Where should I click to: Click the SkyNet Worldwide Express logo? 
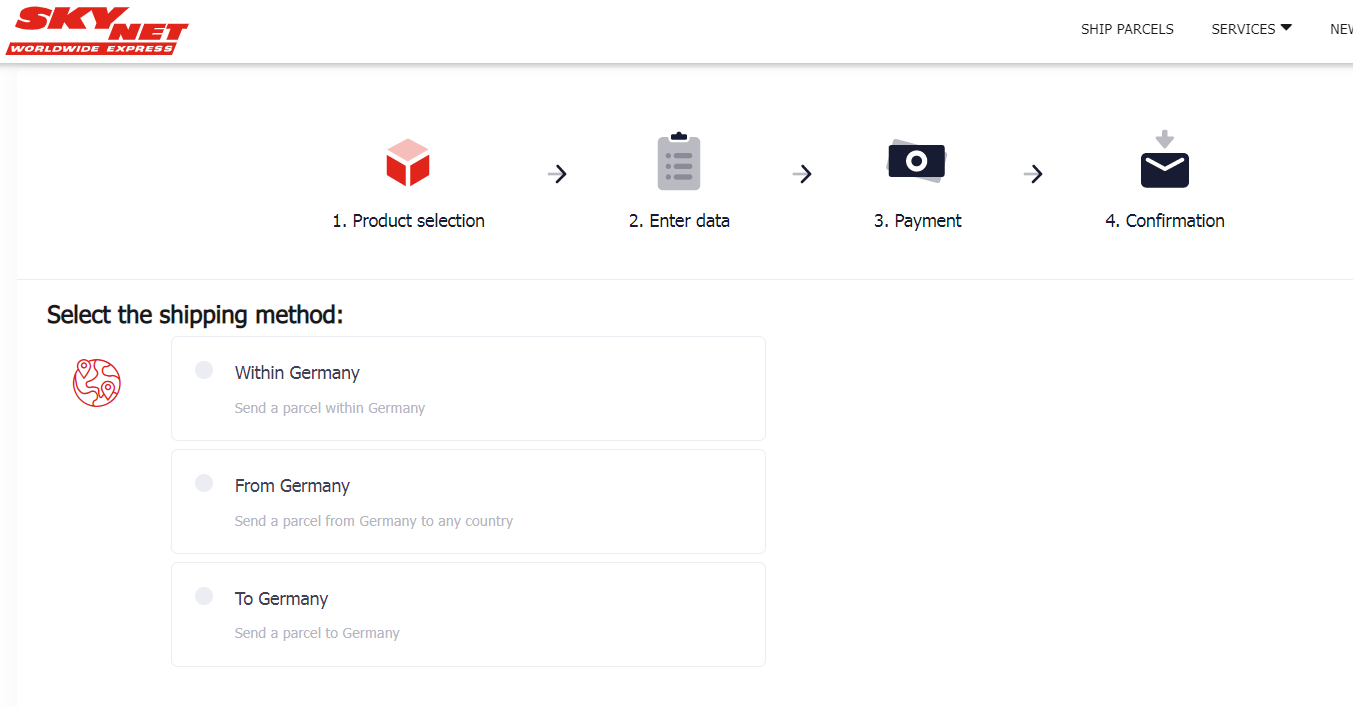click(x=97, y=31)
